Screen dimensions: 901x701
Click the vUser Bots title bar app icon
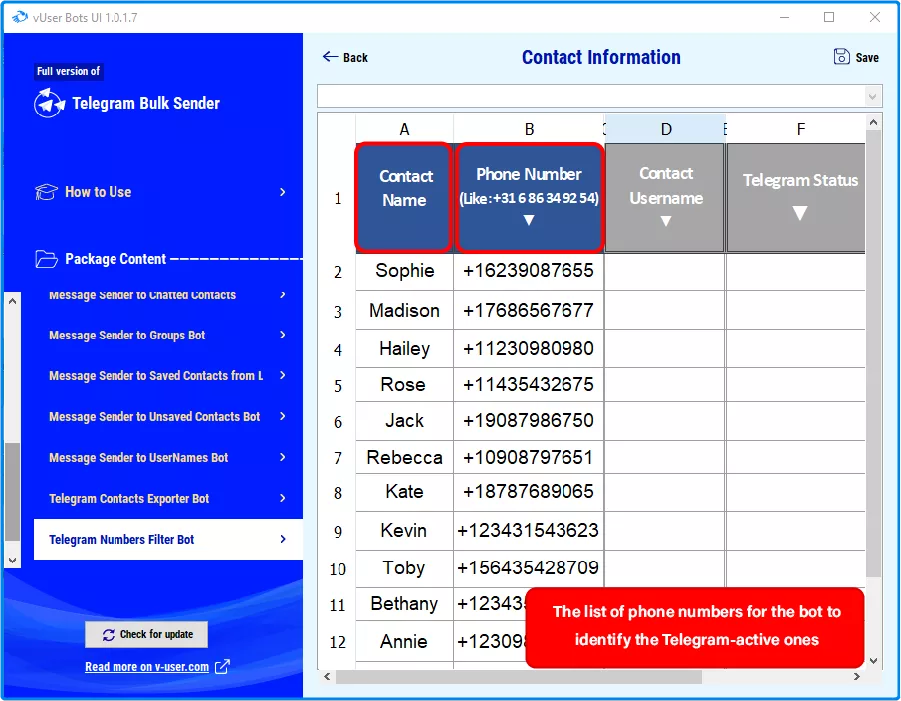pos(20,17)
